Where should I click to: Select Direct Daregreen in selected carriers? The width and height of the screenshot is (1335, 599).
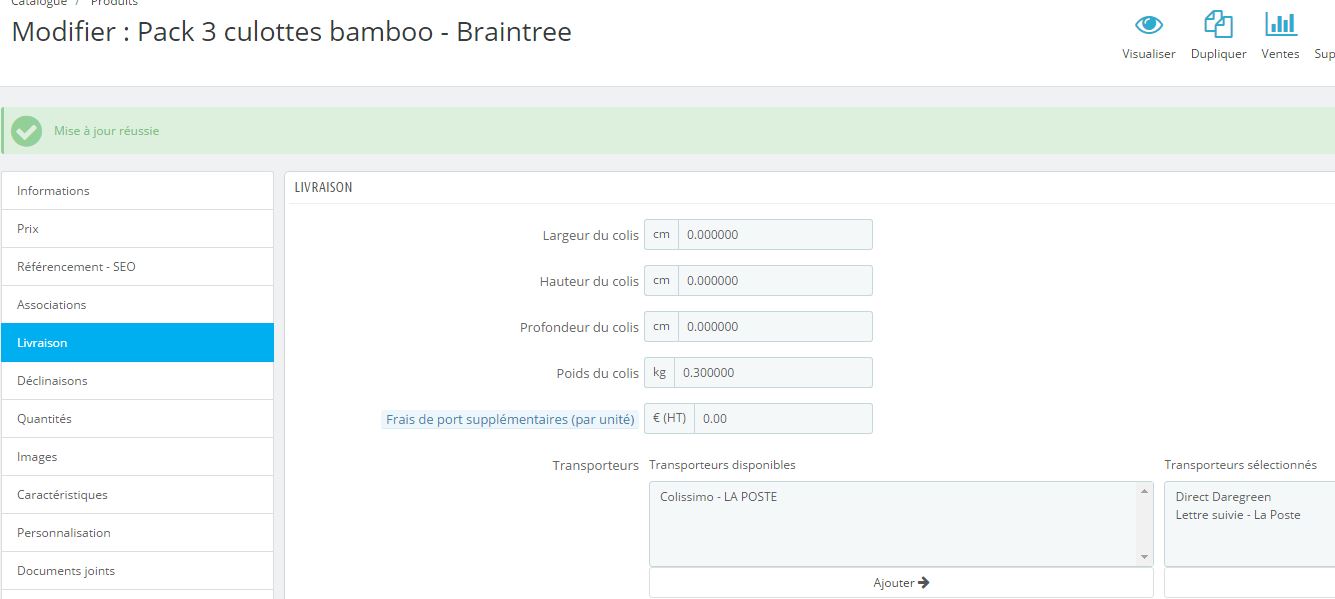[1223, 497]
